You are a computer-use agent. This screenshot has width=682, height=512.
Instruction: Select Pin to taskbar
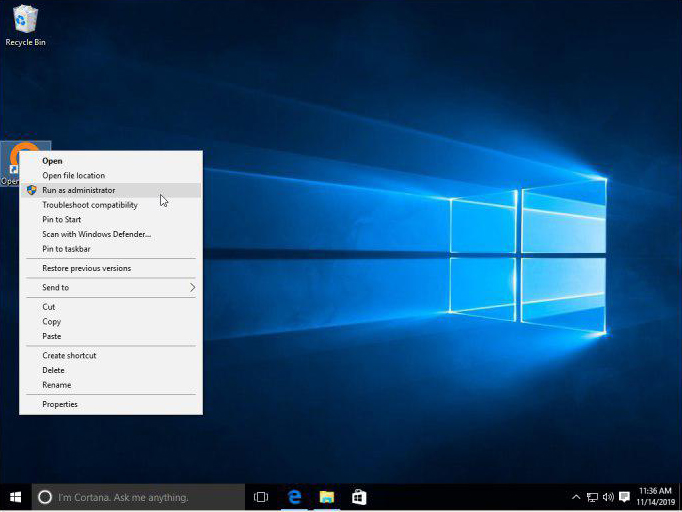point(66,249)
